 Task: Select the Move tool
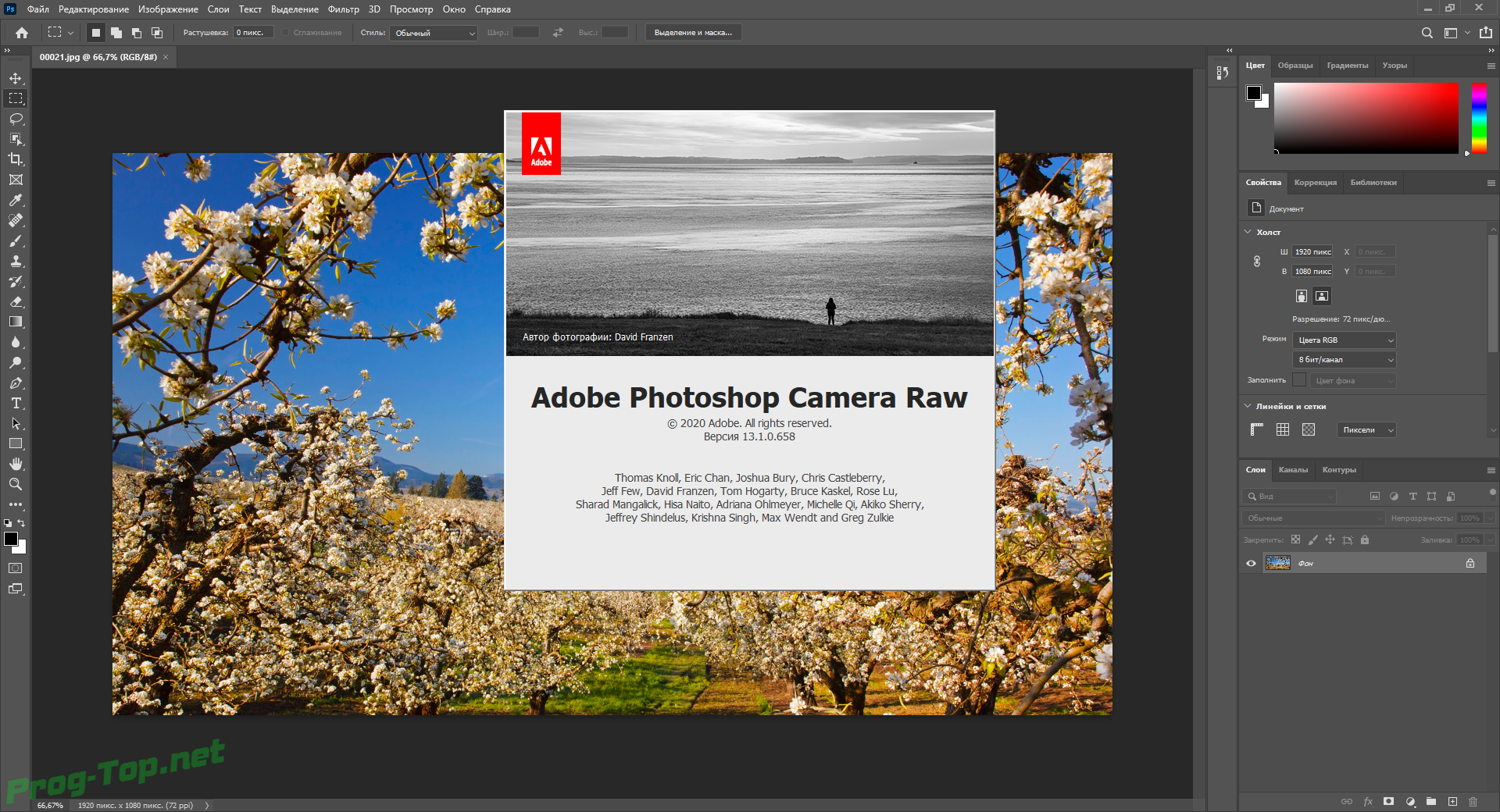[x=16, y=78]
